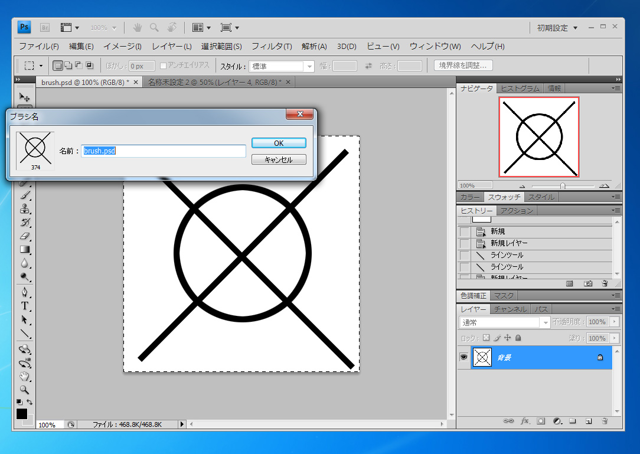This screenshot has height=454, width=640.
Task: Switch to the チャンネル tab
Action: pos(510,309)
